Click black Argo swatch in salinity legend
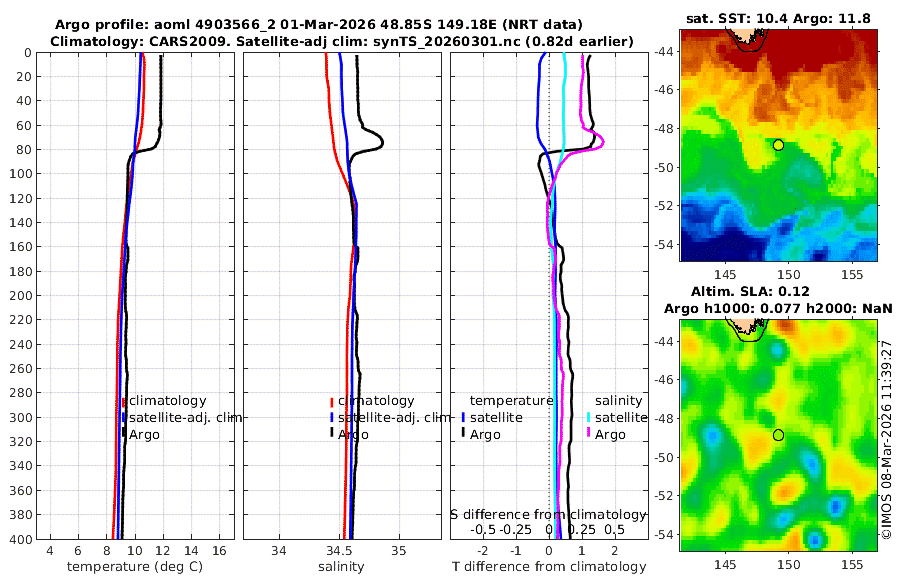The width and height of the screenshot is (900, 580). pyautogui.click(x=332, y=434)
